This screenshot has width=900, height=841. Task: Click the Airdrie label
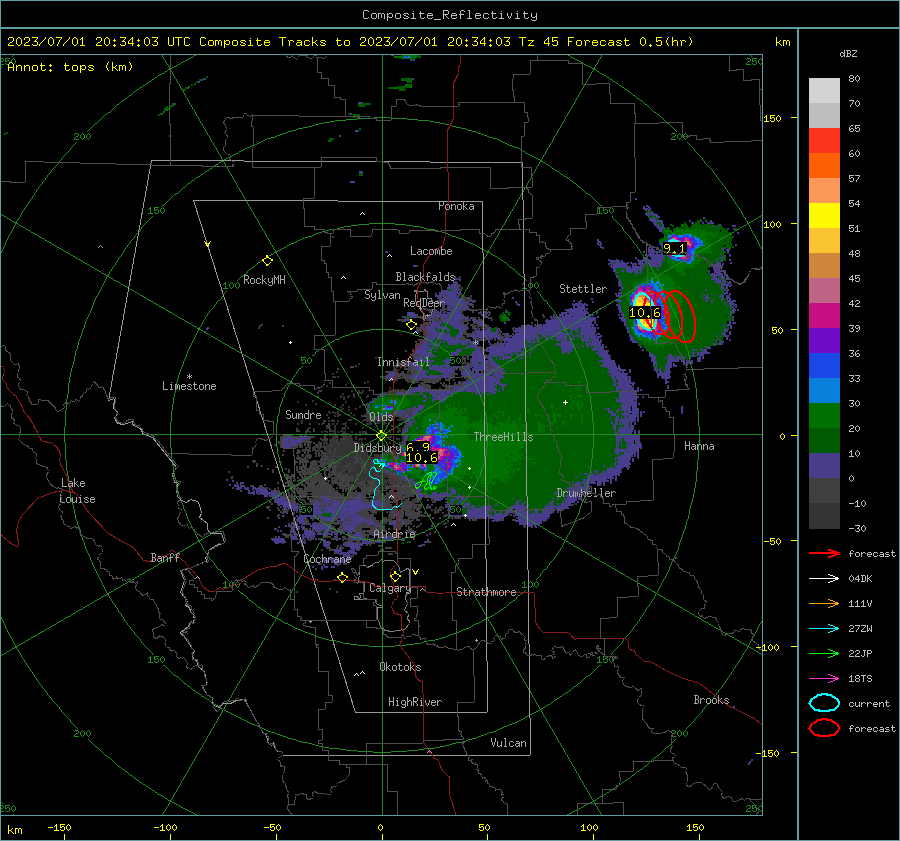pyautogui.click(x=394, y=534)
